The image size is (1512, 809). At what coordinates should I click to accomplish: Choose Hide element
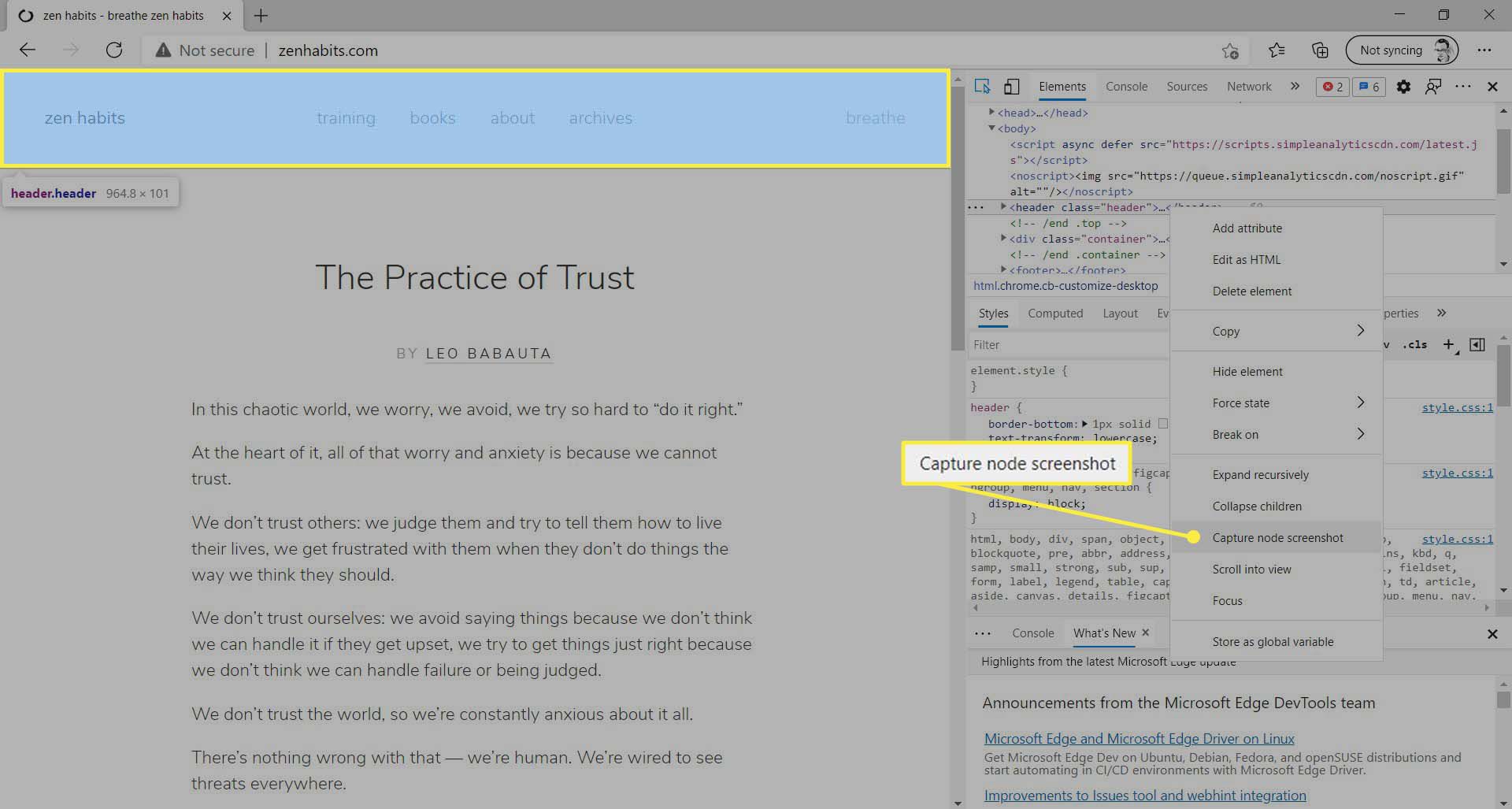[1276, 372]
